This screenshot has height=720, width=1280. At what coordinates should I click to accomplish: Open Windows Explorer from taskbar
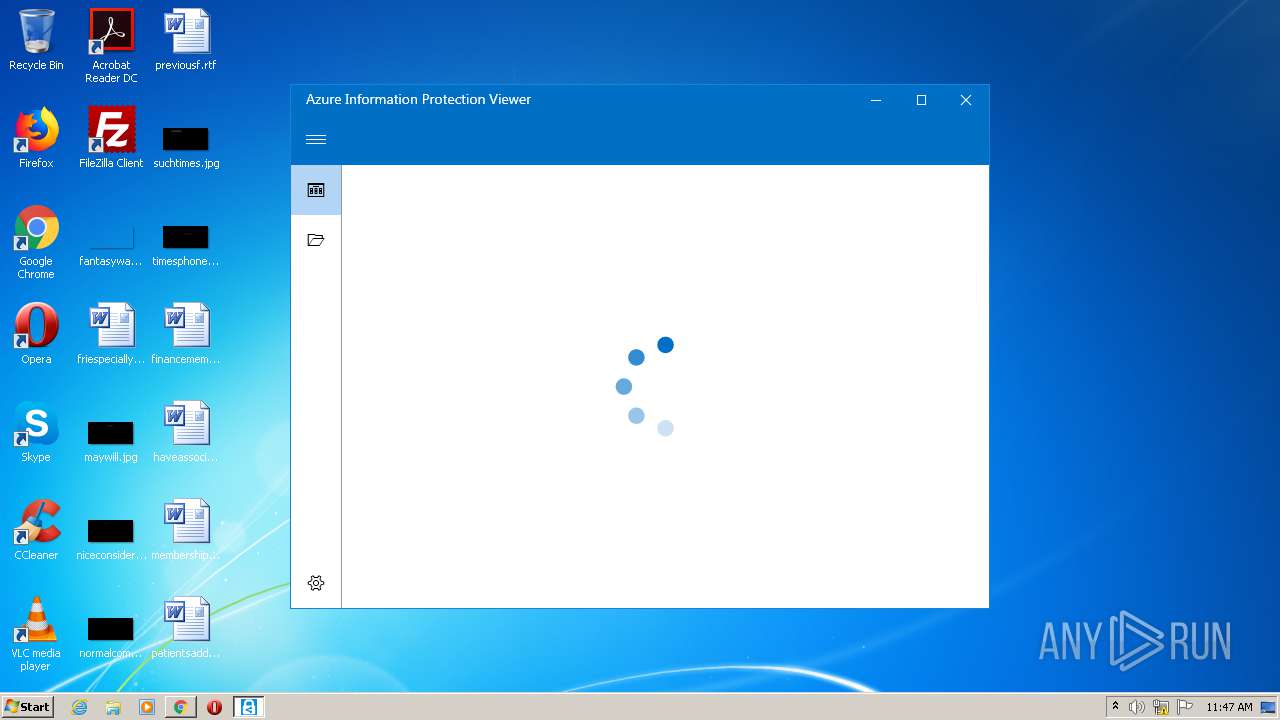(x=113, y=707)
